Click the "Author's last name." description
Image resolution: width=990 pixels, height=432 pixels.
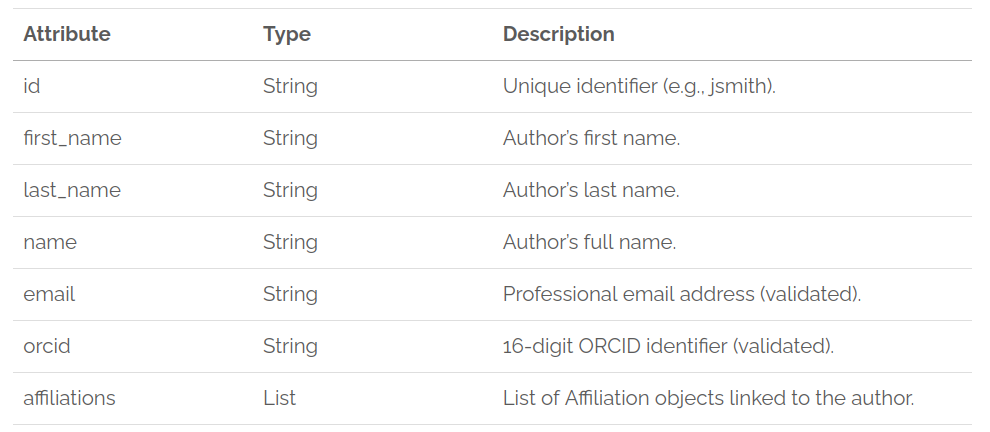tap(591, 190)
